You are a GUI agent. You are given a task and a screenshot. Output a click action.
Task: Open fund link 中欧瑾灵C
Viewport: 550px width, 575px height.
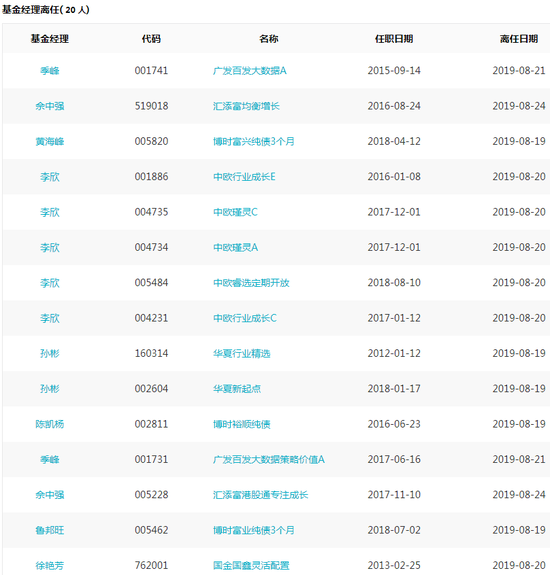pyautogui.click(x=235, y=212)
